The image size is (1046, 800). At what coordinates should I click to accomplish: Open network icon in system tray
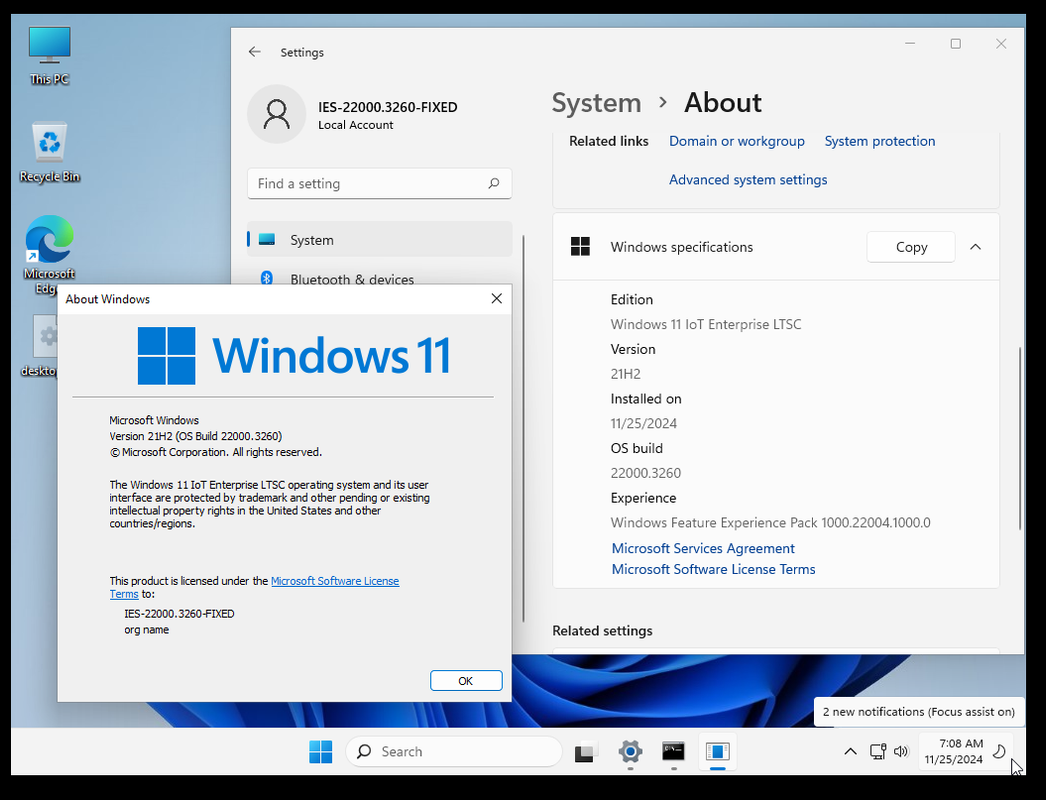[878, 752]
